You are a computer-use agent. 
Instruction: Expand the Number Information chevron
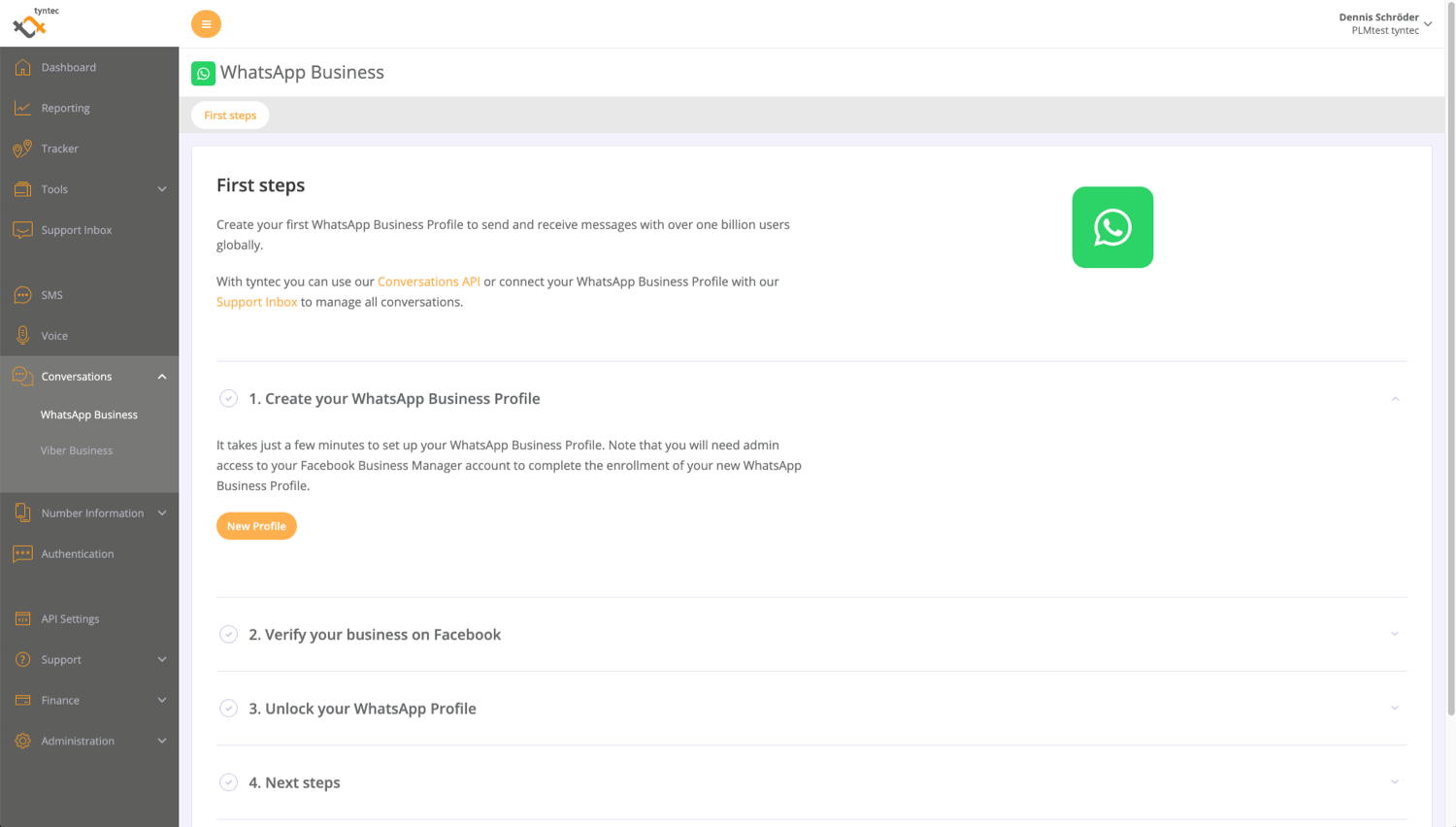pos(162,513)
